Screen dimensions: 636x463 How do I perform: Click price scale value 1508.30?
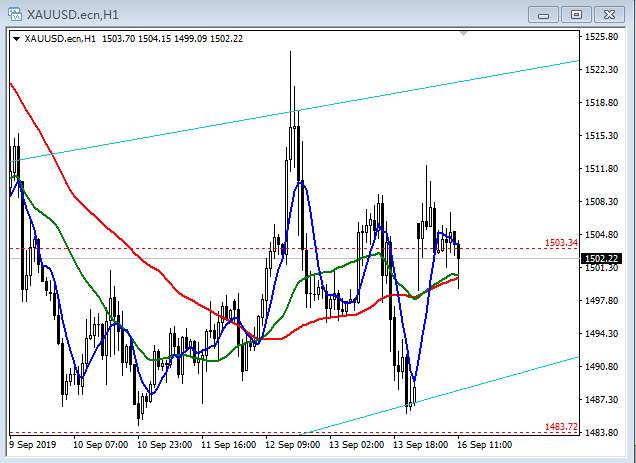602,202
